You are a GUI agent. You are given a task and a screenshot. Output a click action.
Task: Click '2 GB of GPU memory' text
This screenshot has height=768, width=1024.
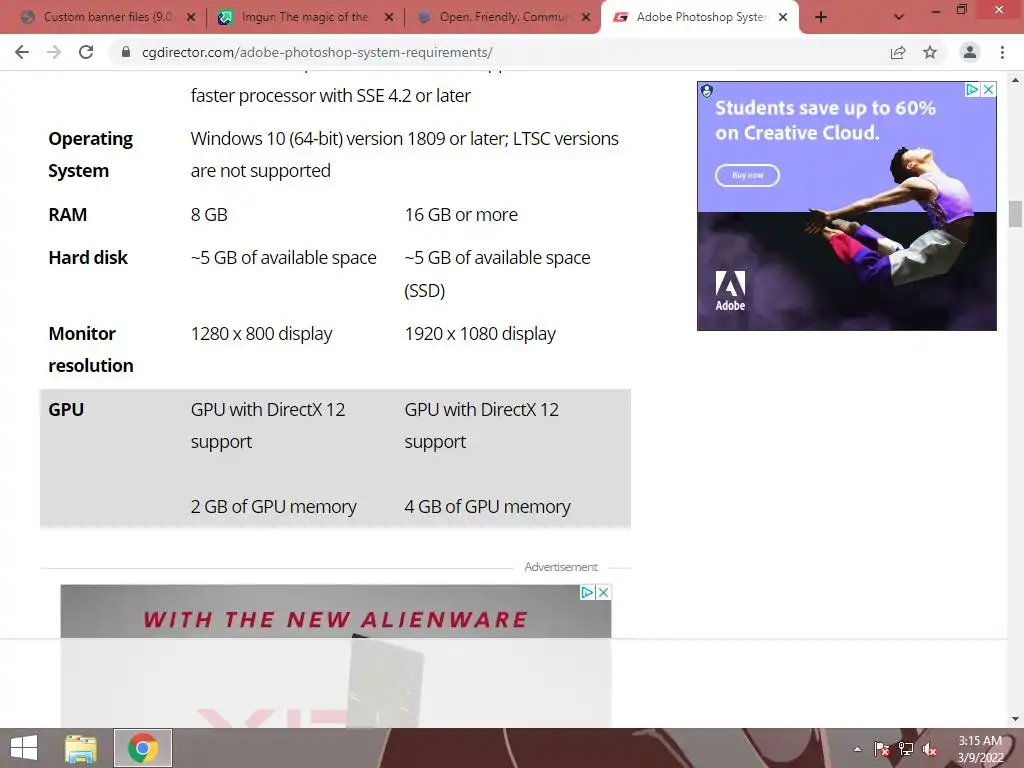(x=274, y=507)
